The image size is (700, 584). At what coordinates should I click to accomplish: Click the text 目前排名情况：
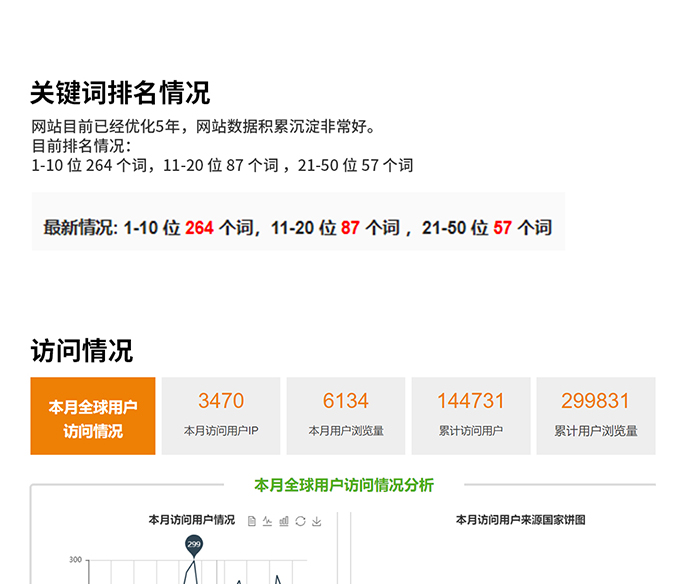click(81, 146)
